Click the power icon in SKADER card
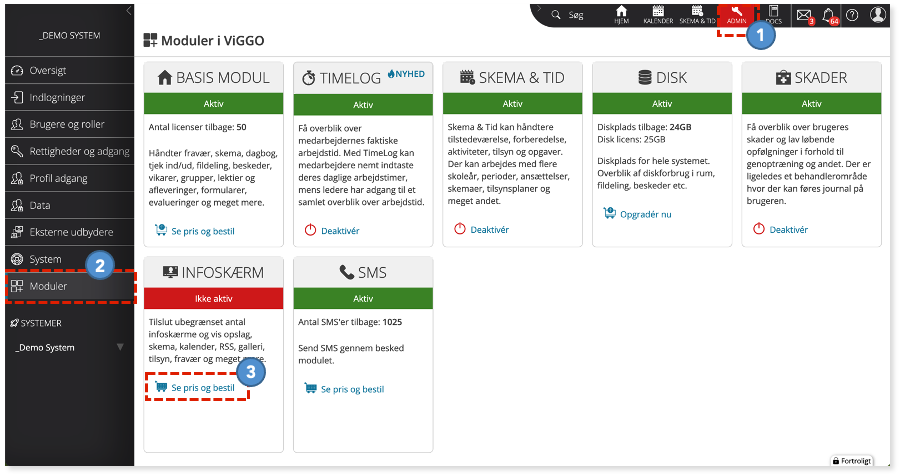This screenshot has width=900, height=474. coord(759,229)
